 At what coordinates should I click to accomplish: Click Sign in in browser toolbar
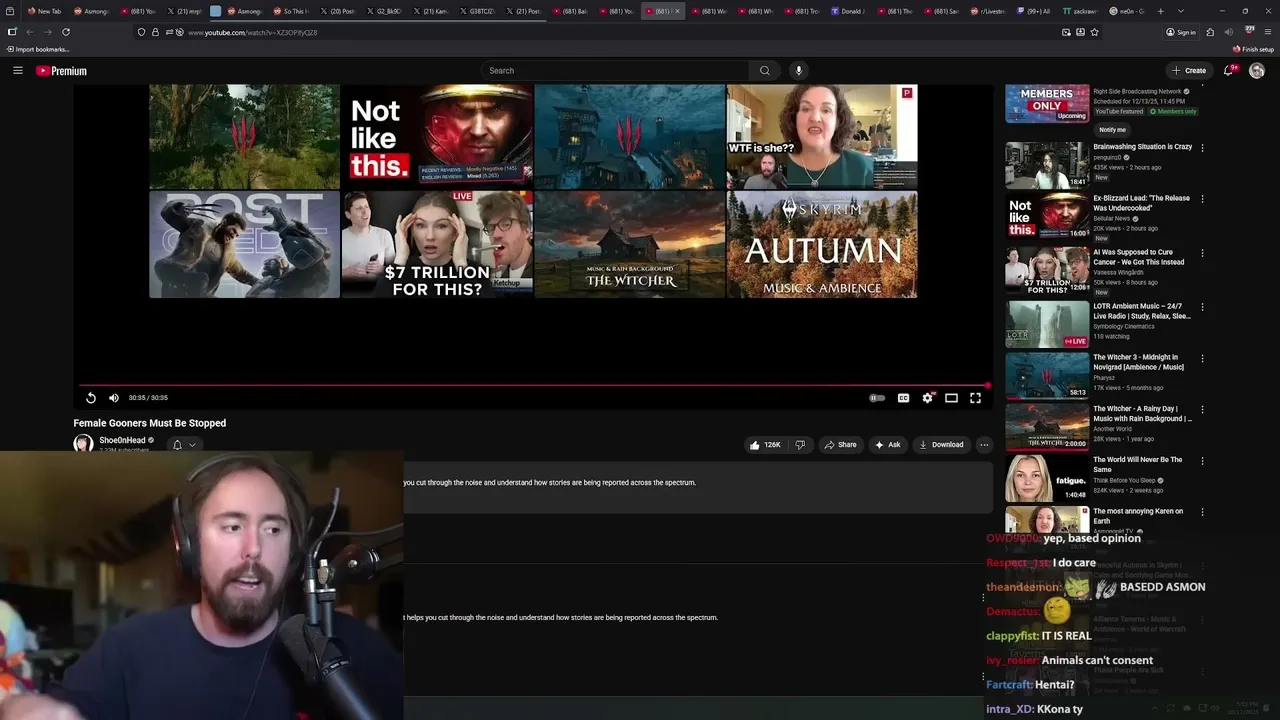(1181, 32)
